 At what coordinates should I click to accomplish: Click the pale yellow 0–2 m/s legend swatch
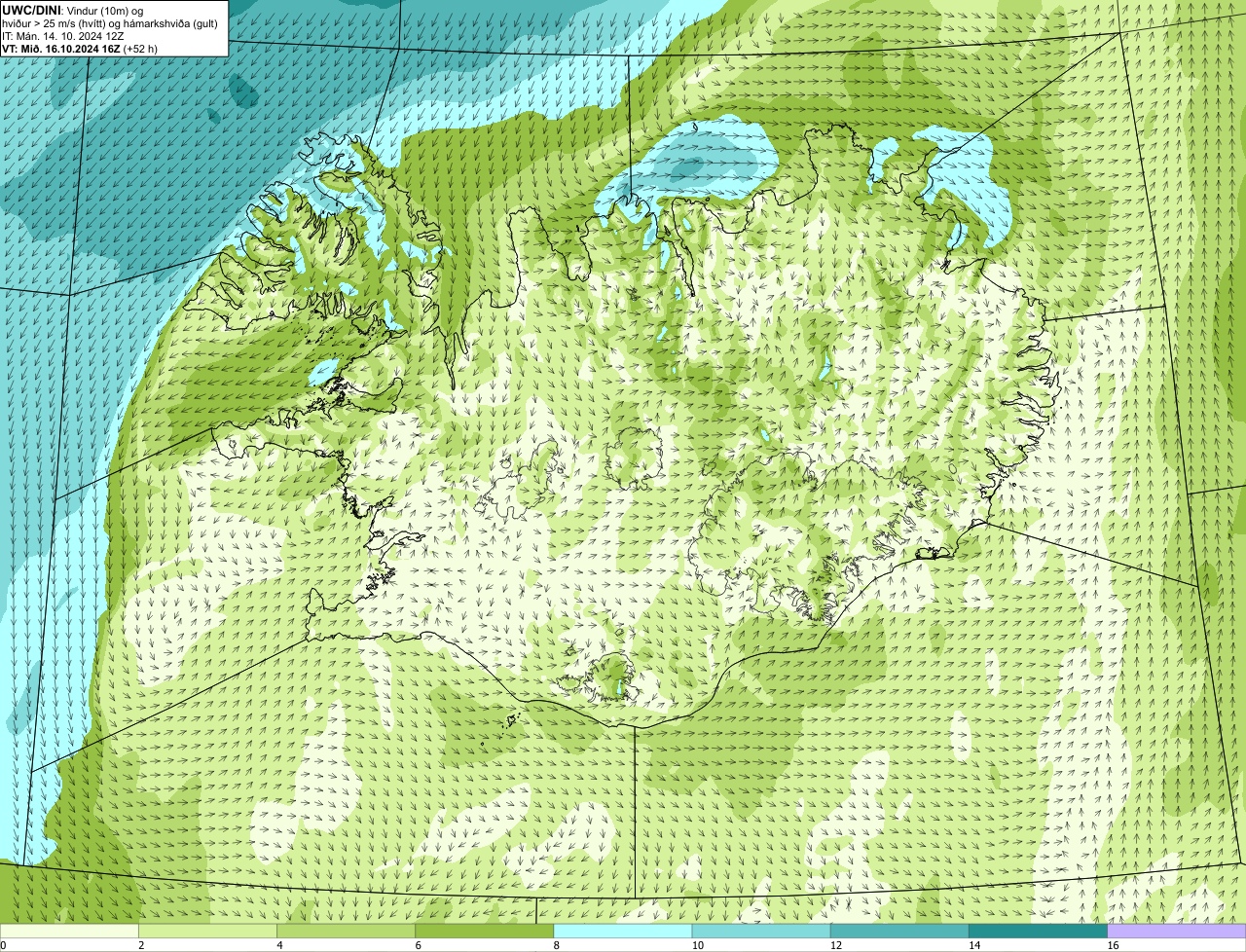pyautogui.click(x=69, y=931)
